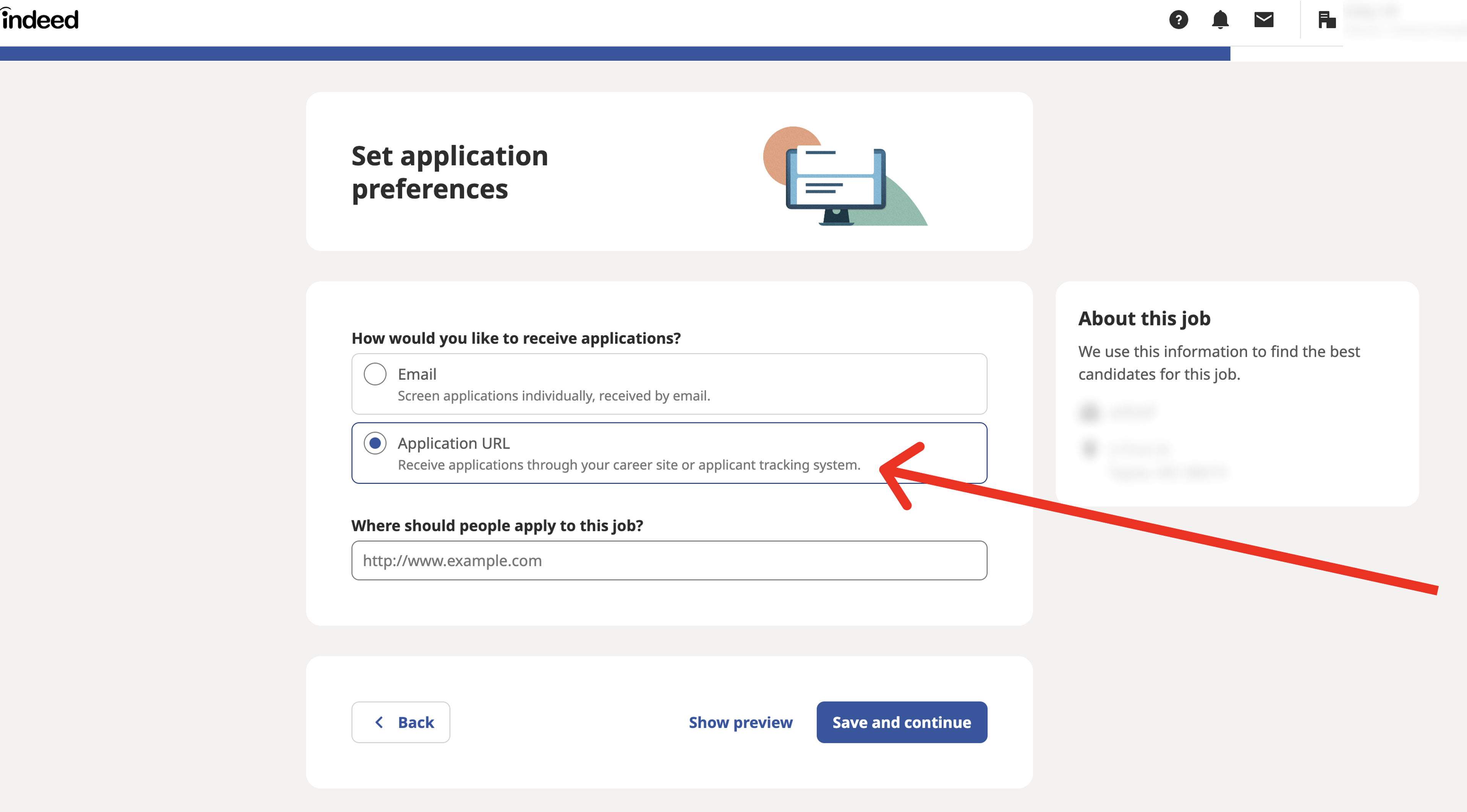
Task: Click the blurred location icon in sidebar
Action: click(1090, 449)
